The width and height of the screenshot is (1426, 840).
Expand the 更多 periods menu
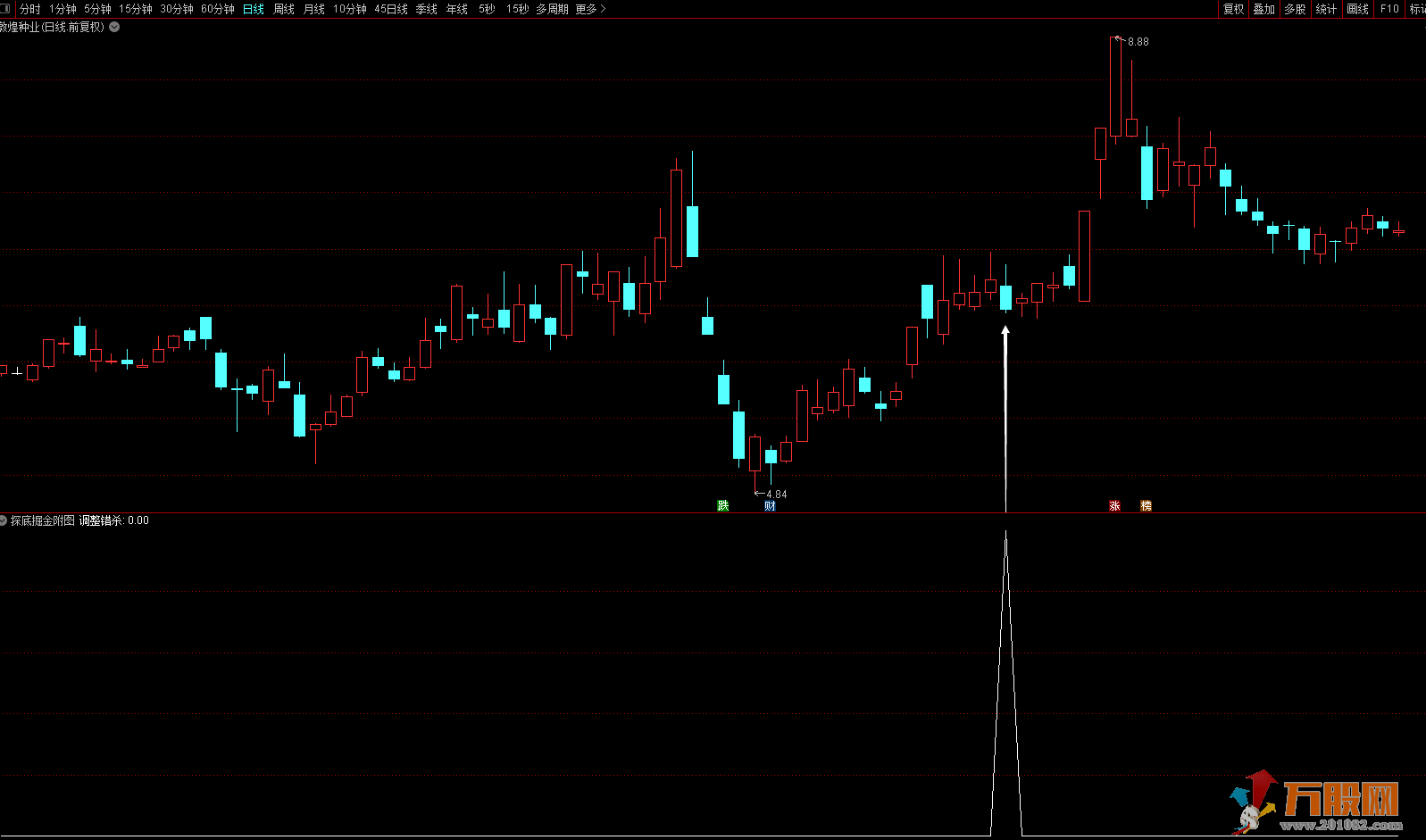pyautogui.click(x=590, y=9)
